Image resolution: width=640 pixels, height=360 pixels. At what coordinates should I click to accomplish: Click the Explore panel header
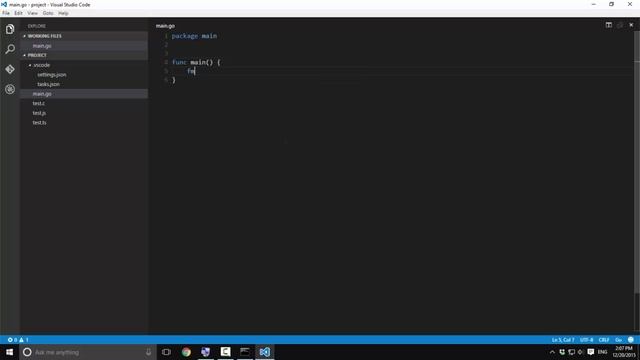pyautogui.click(x=37, y=26)
